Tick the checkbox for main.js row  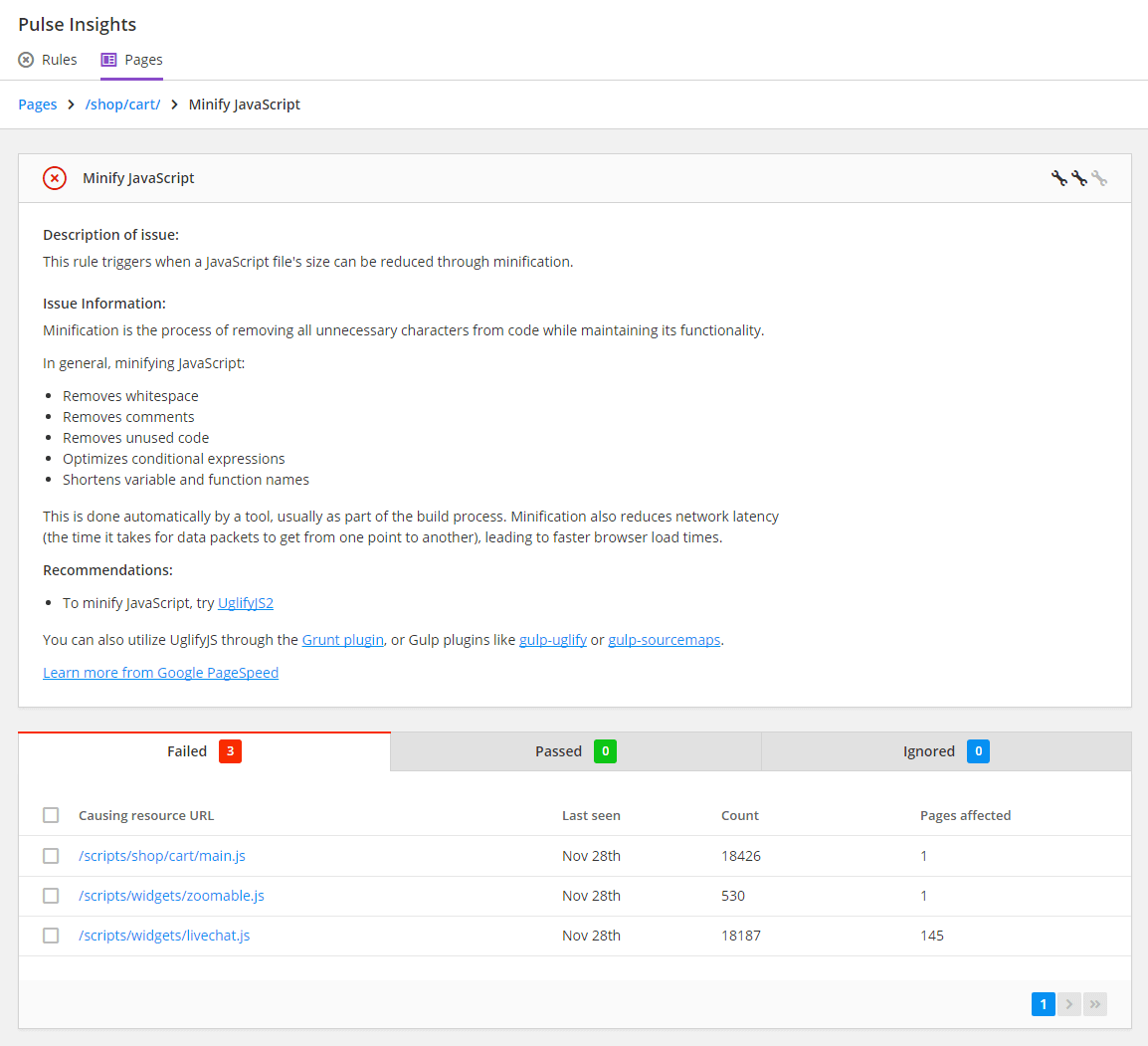coord(51,855)
